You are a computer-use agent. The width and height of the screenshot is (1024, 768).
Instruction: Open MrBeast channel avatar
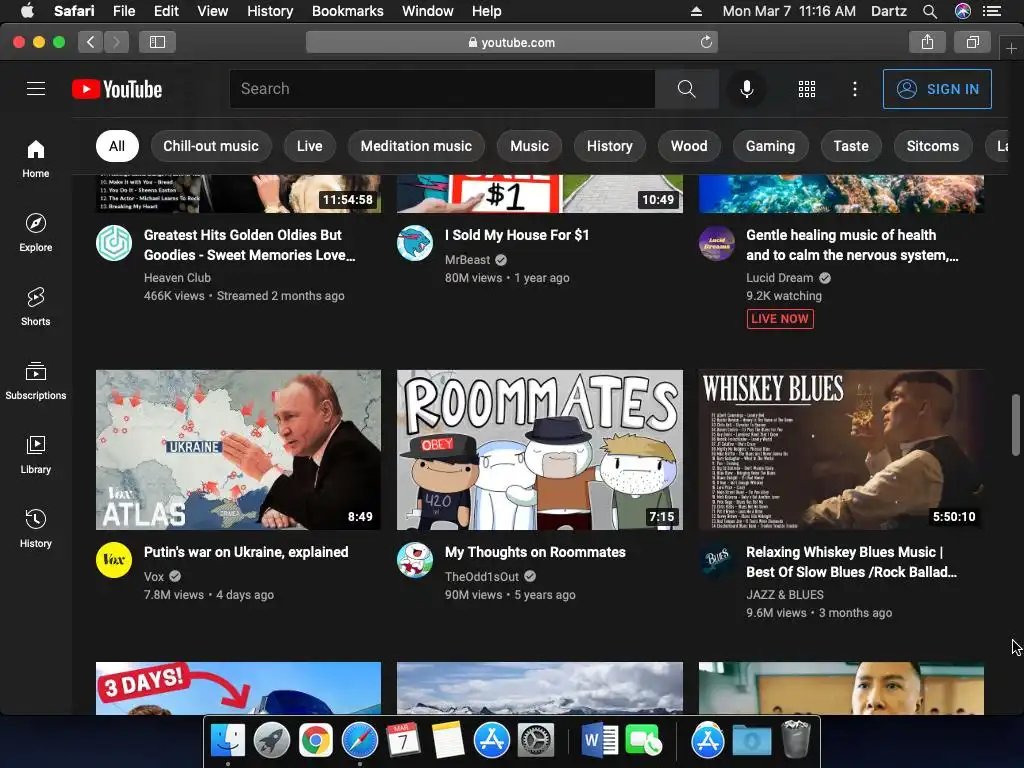[415, 243]
